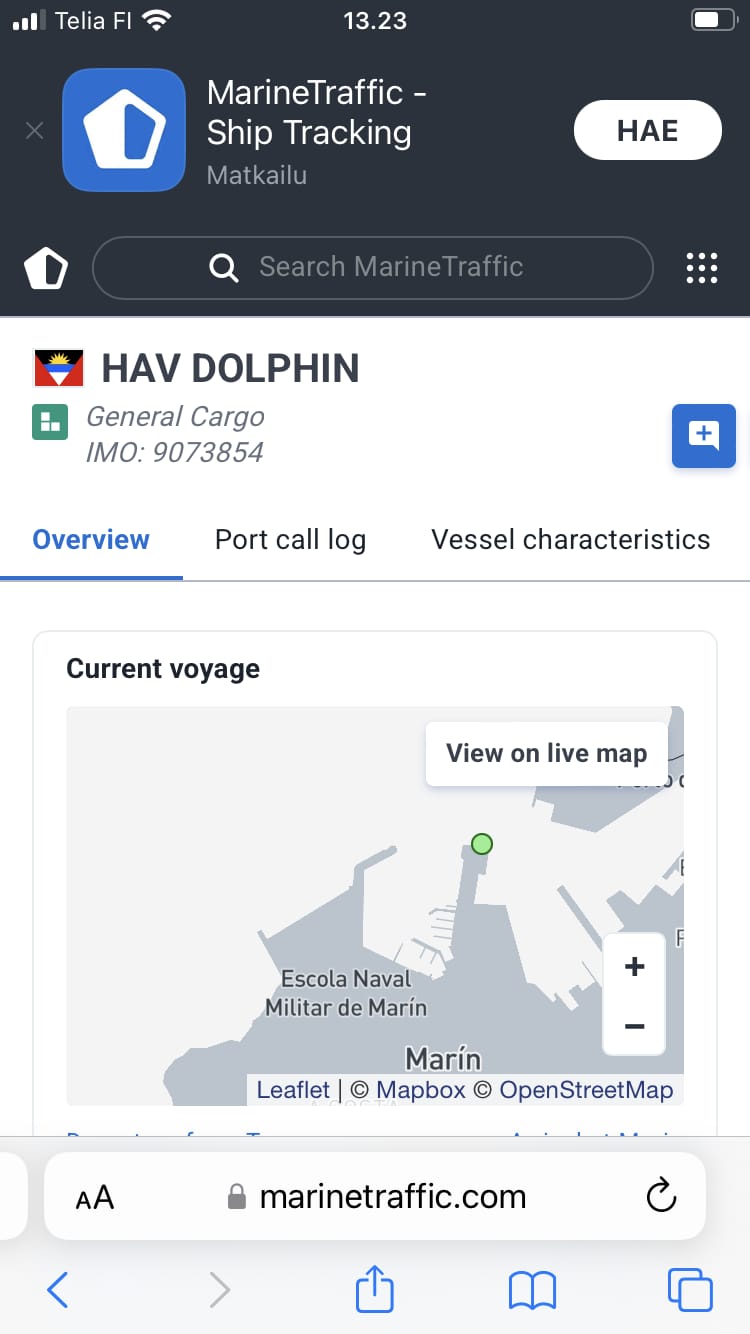Select the Overview tab

[x=91, y=539]
